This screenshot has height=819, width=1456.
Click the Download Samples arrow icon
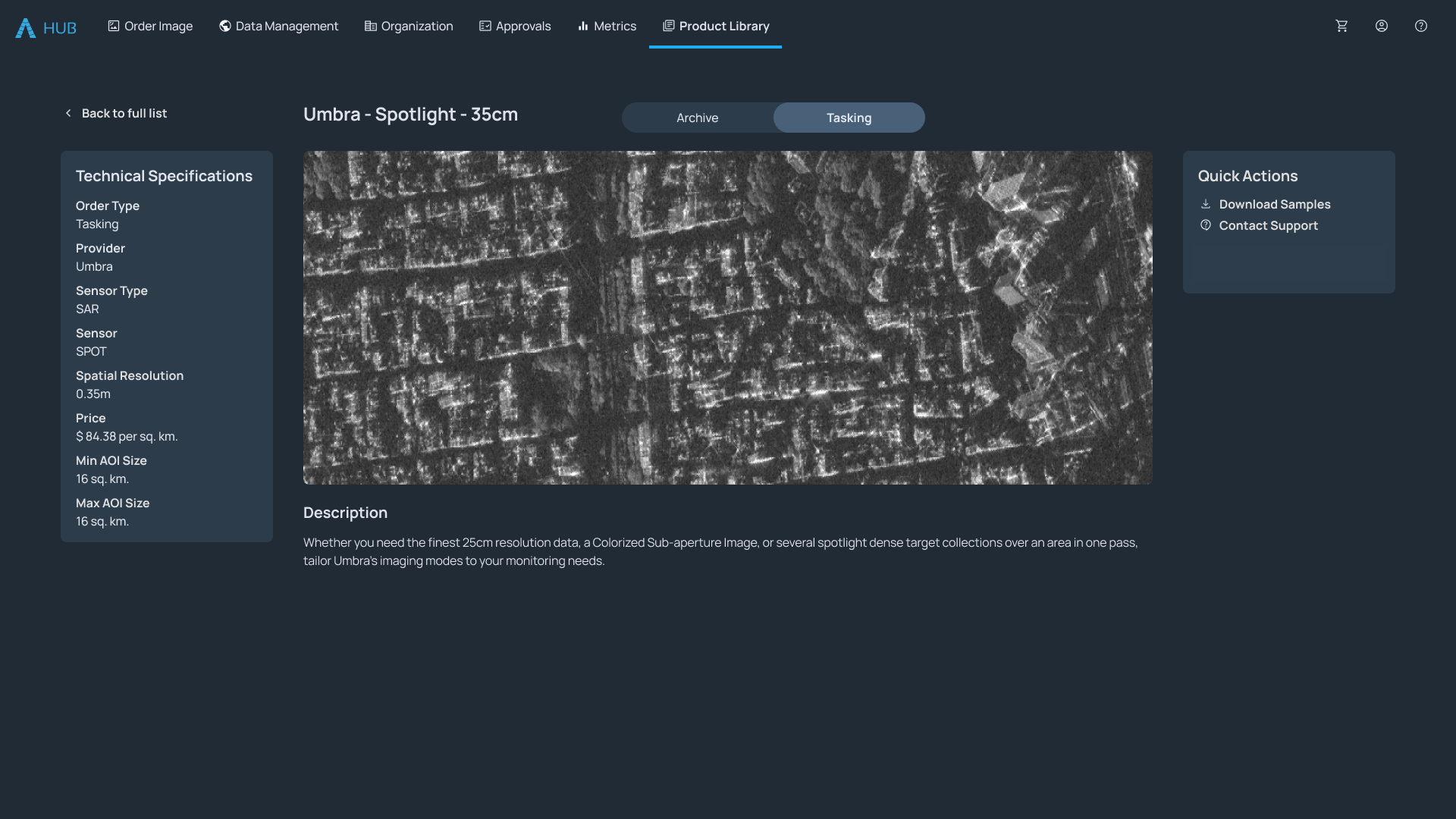[1205, 204]
